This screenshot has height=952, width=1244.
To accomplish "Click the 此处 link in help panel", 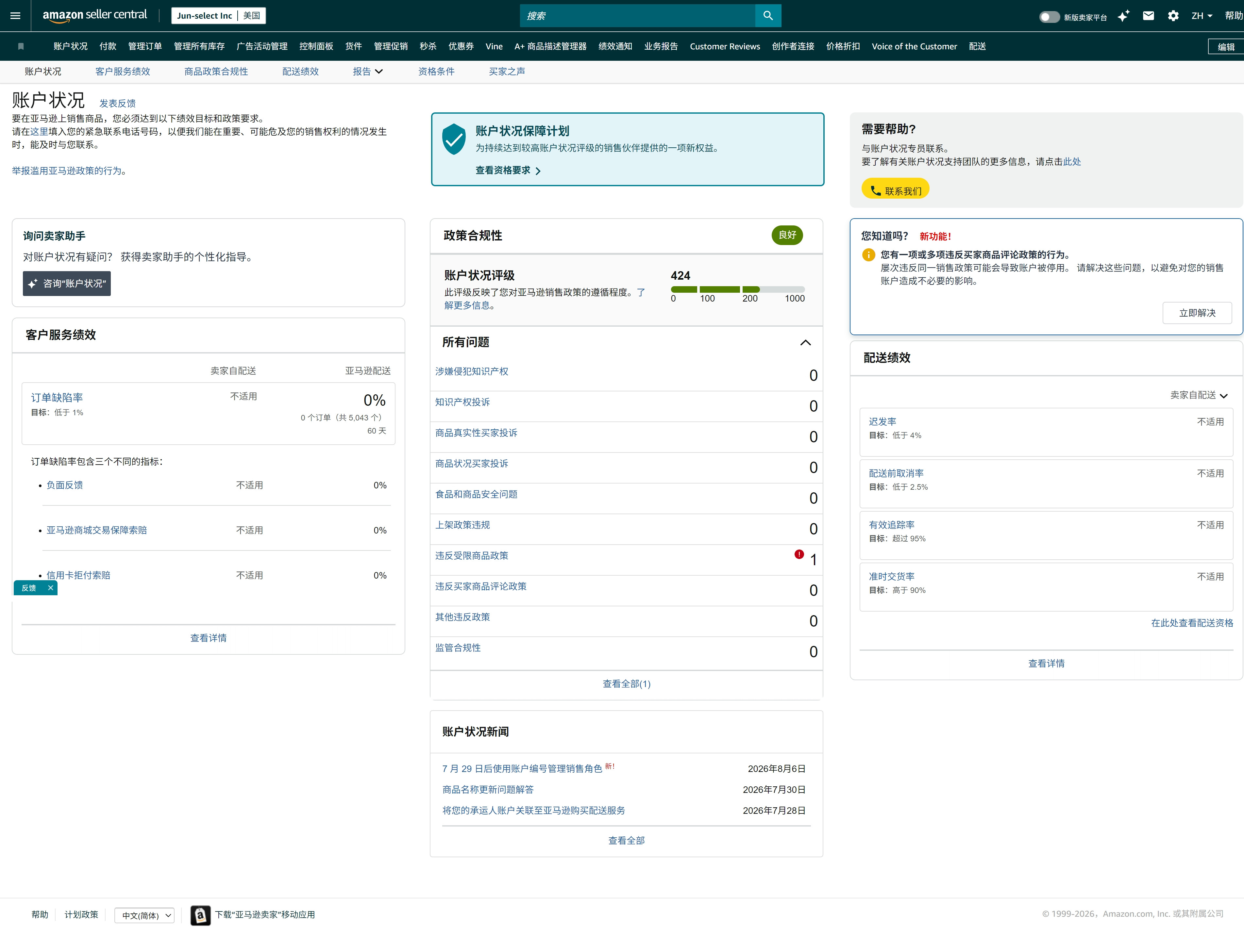I will 1072,161.
